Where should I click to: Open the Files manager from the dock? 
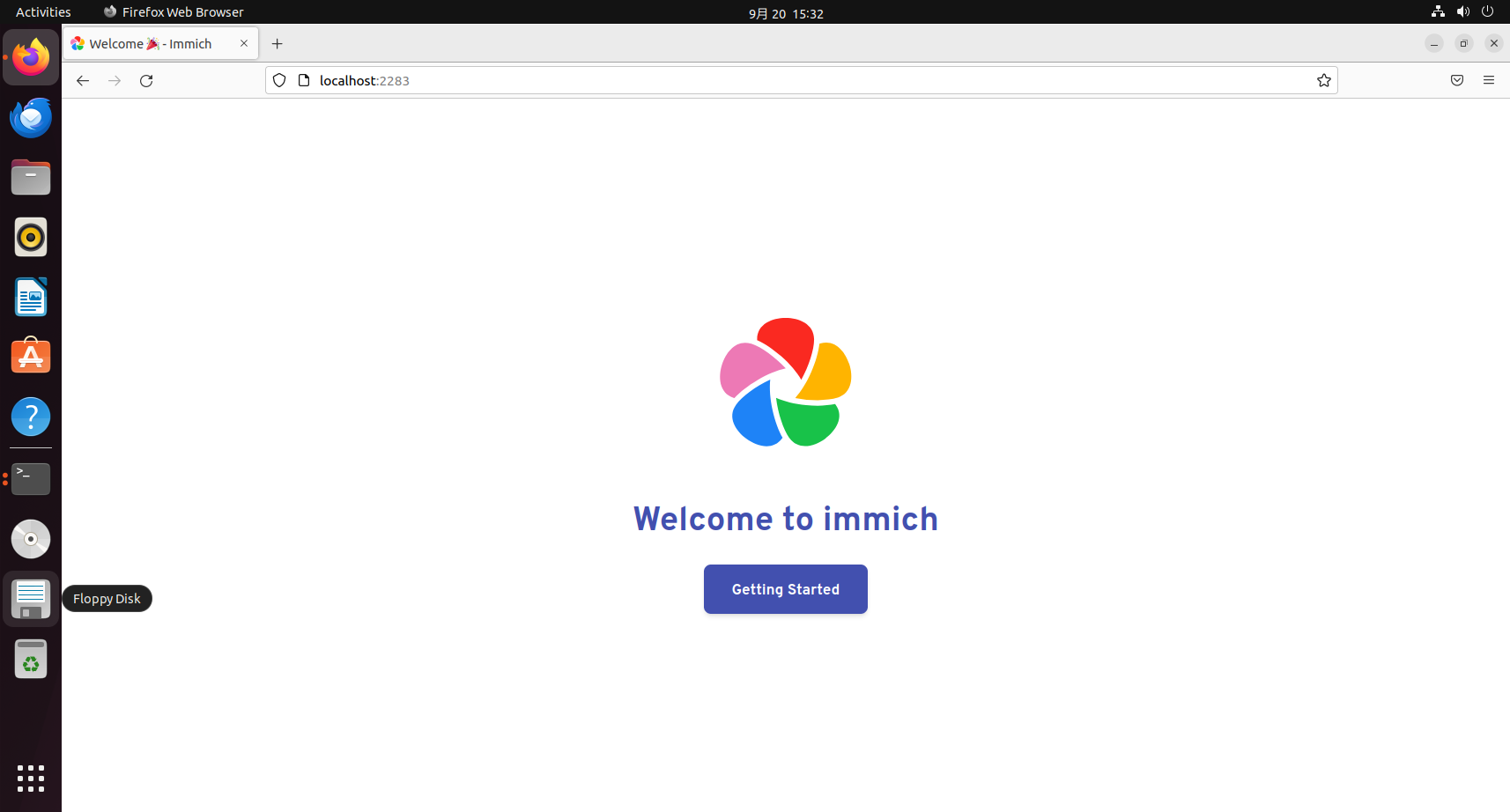[31, 177]
